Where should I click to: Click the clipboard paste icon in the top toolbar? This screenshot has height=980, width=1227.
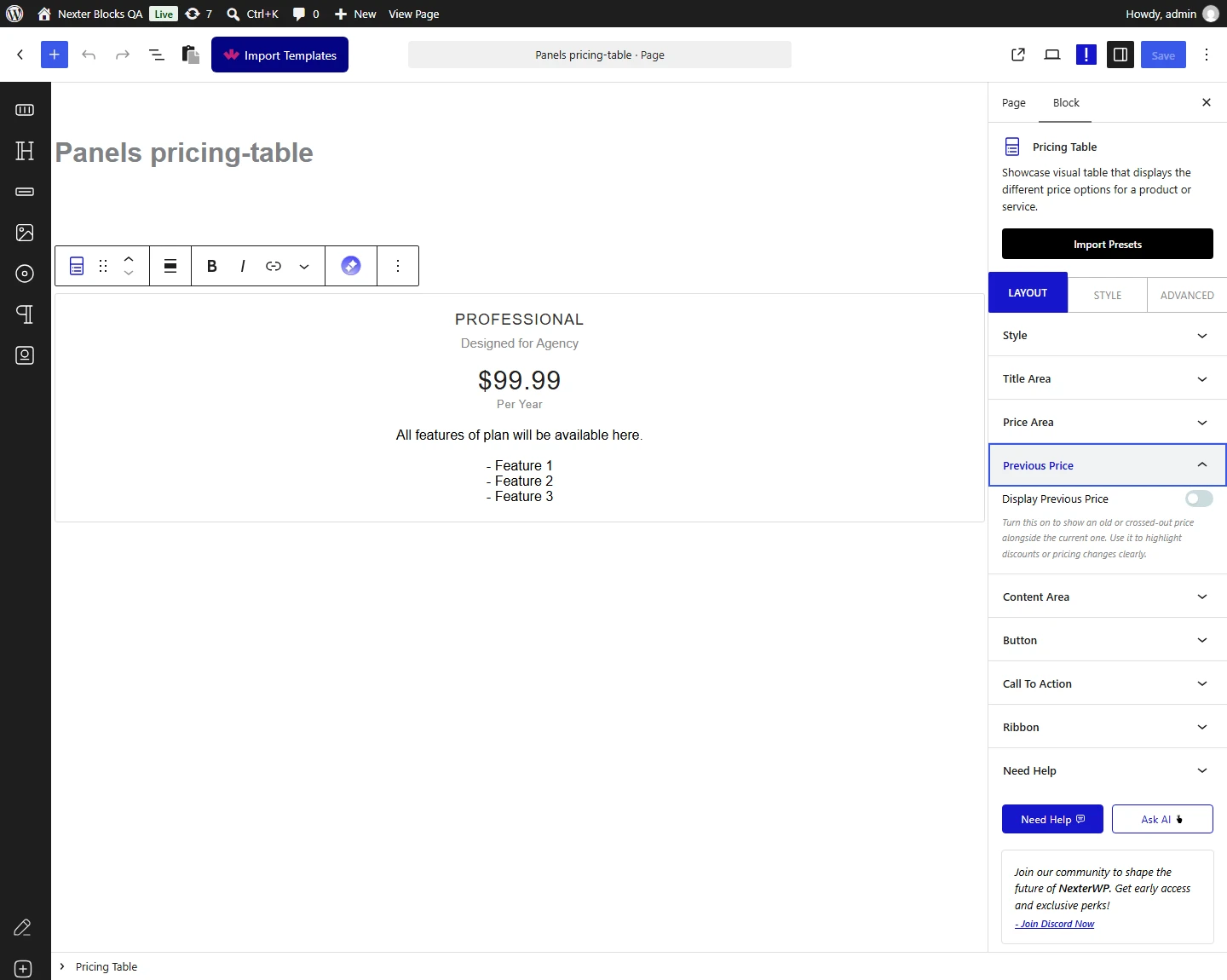point(191,55)
